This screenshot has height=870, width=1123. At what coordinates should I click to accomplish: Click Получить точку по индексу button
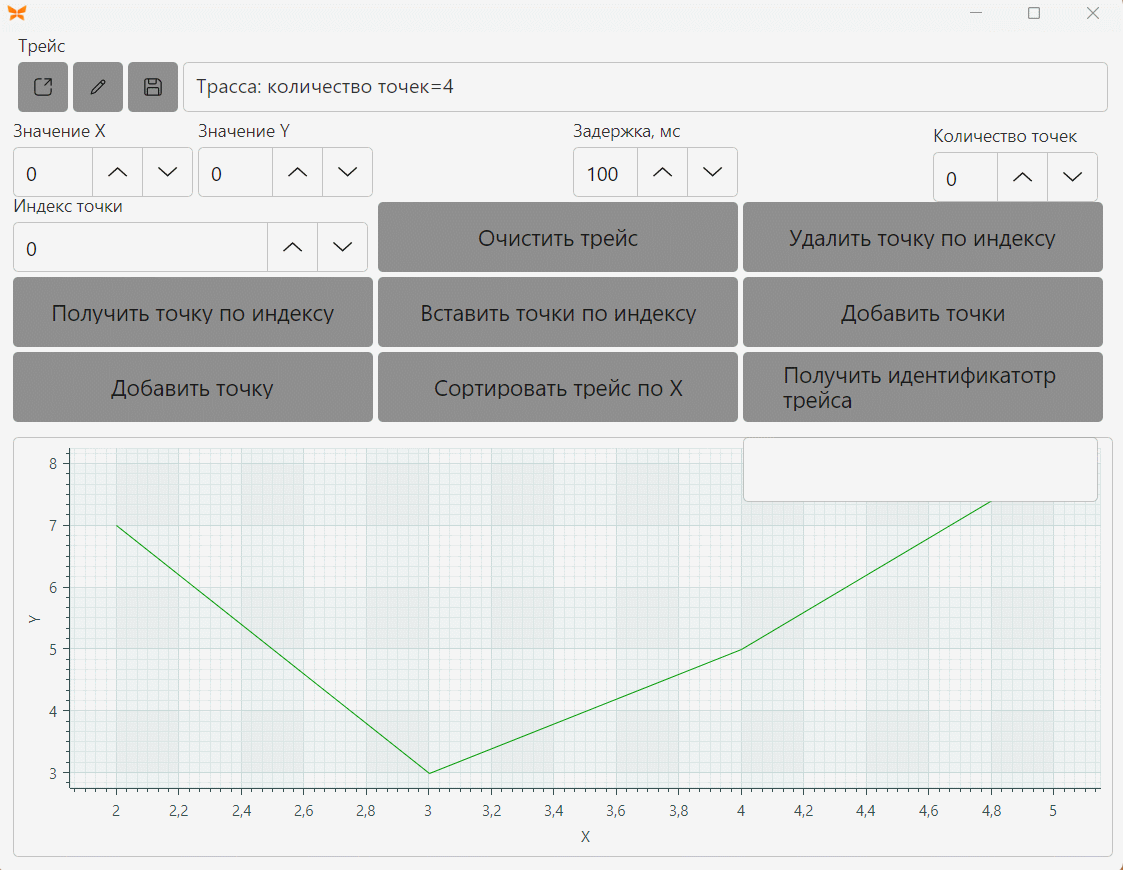pyautogui.click(x=193, y=312)
